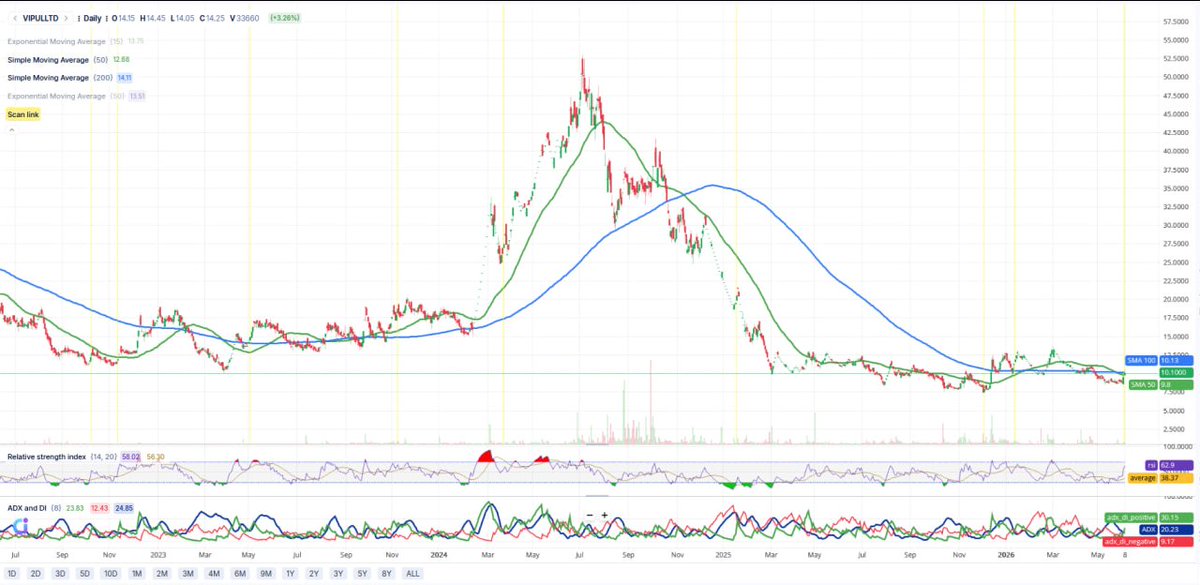Set chart range to 5D

click(85, 574)
